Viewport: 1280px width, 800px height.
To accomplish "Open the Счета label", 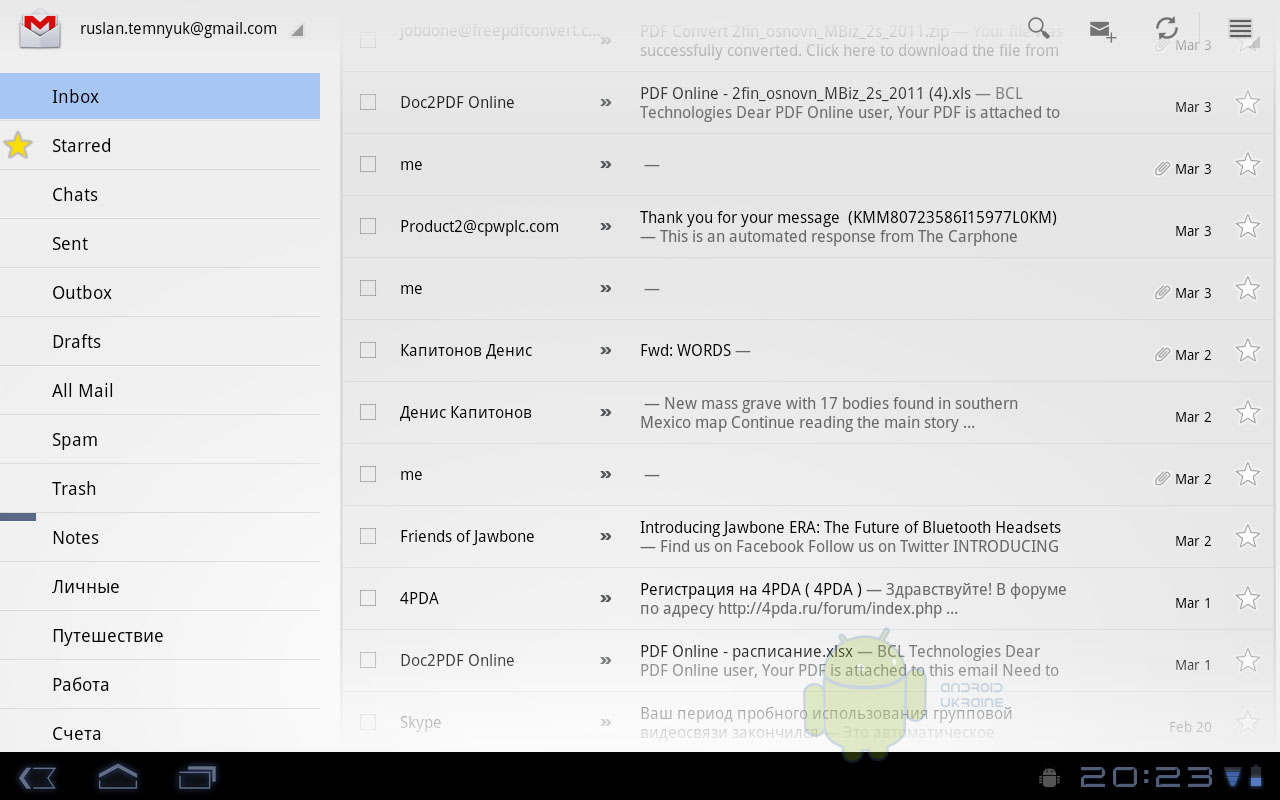I will (x=160, y=733).
